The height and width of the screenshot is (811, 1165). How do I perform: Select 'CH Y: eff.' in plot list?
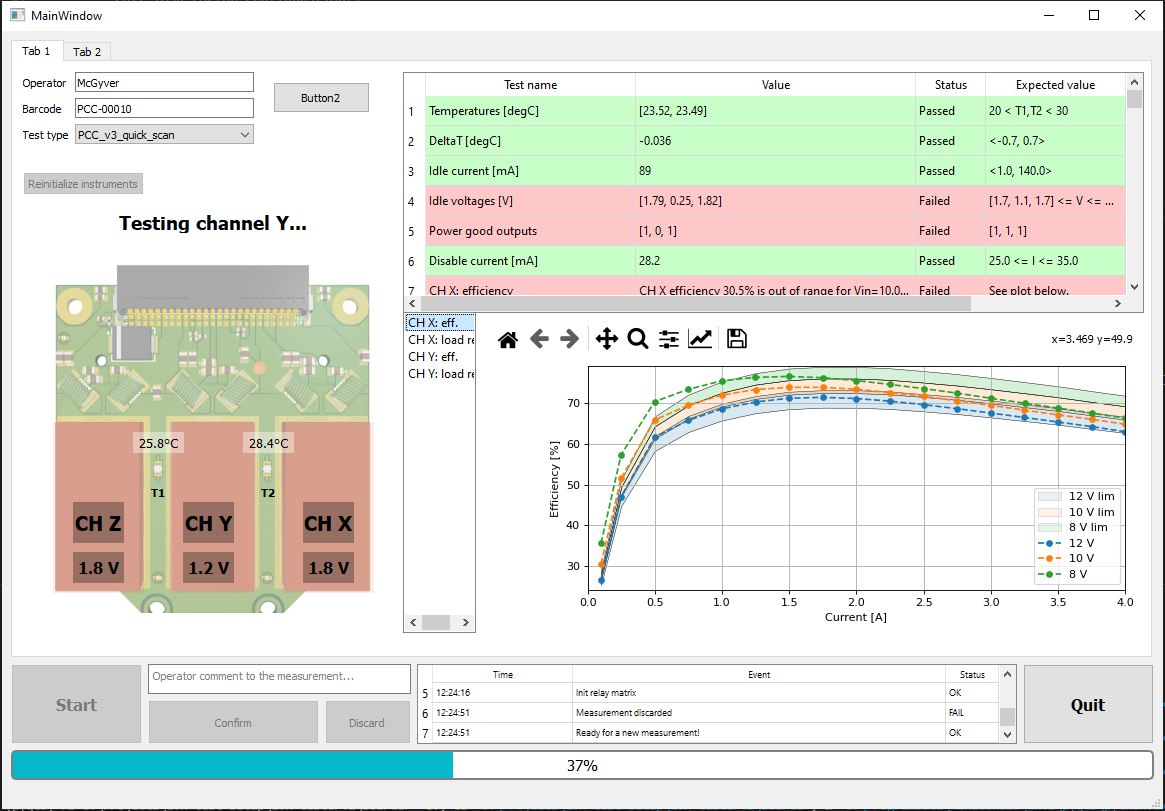tap(433, 357)
